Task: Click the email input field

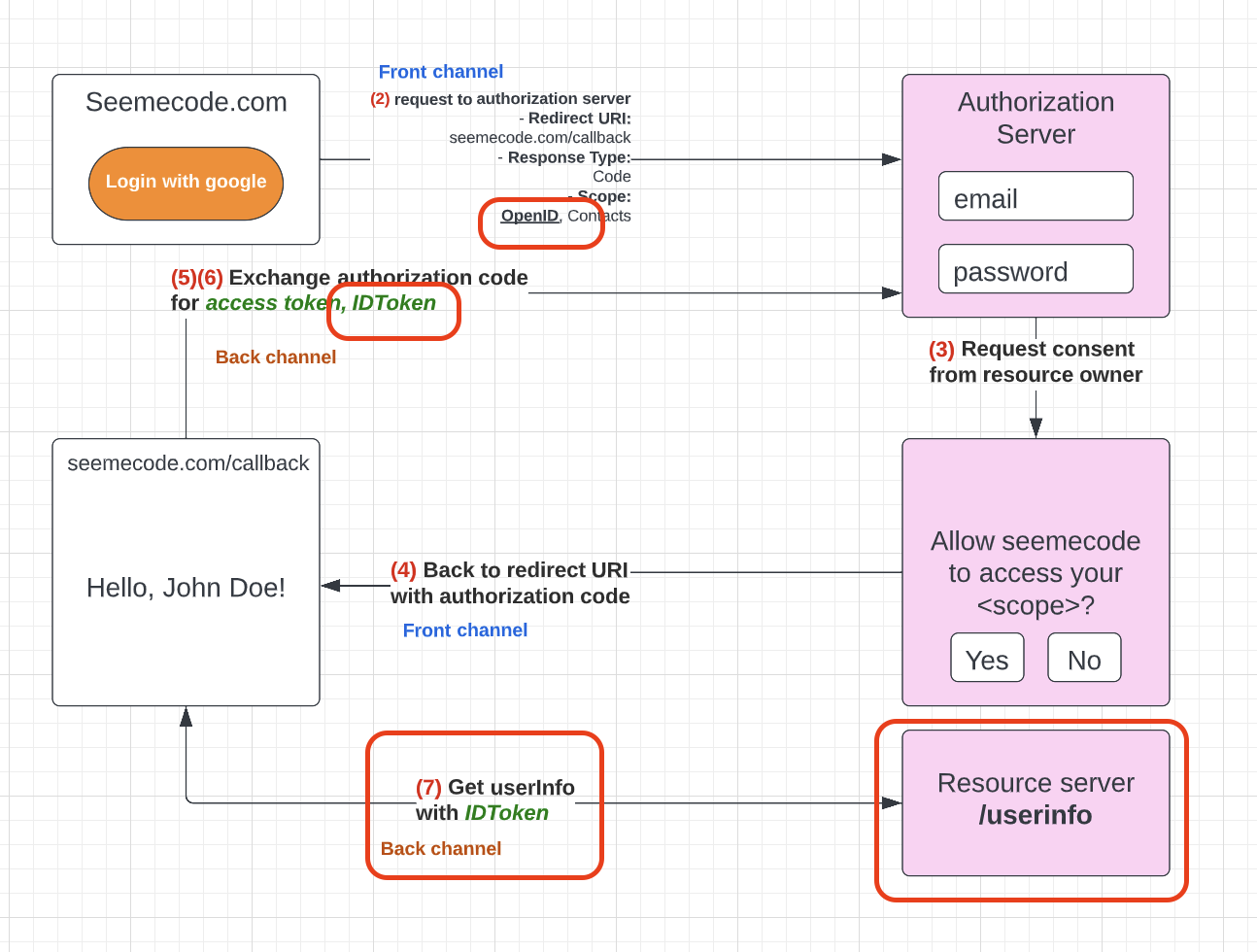Action: coord(1036,196)
